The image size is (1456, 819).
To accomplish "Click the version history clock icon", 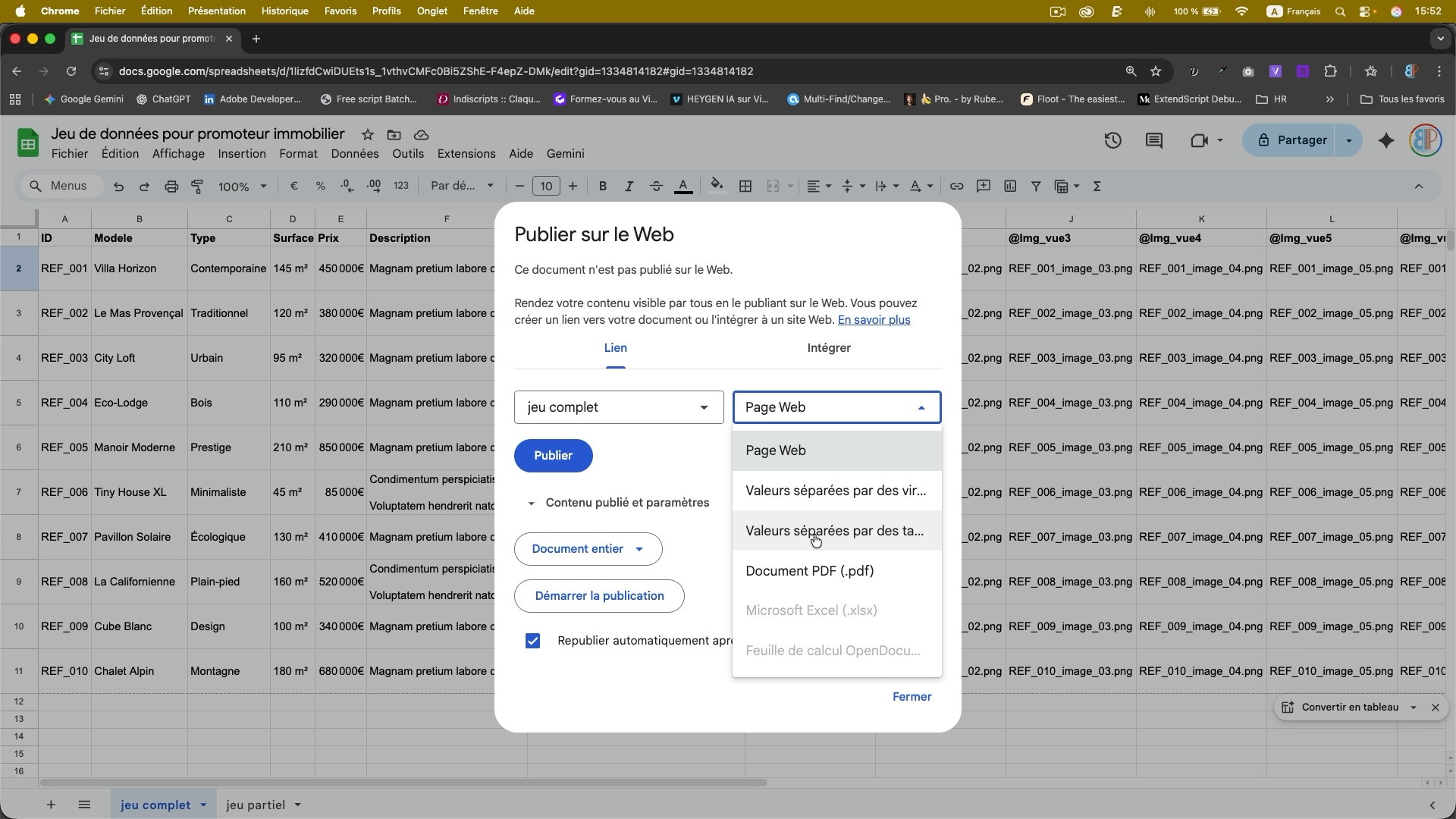I will click(x=1112, y=140).
